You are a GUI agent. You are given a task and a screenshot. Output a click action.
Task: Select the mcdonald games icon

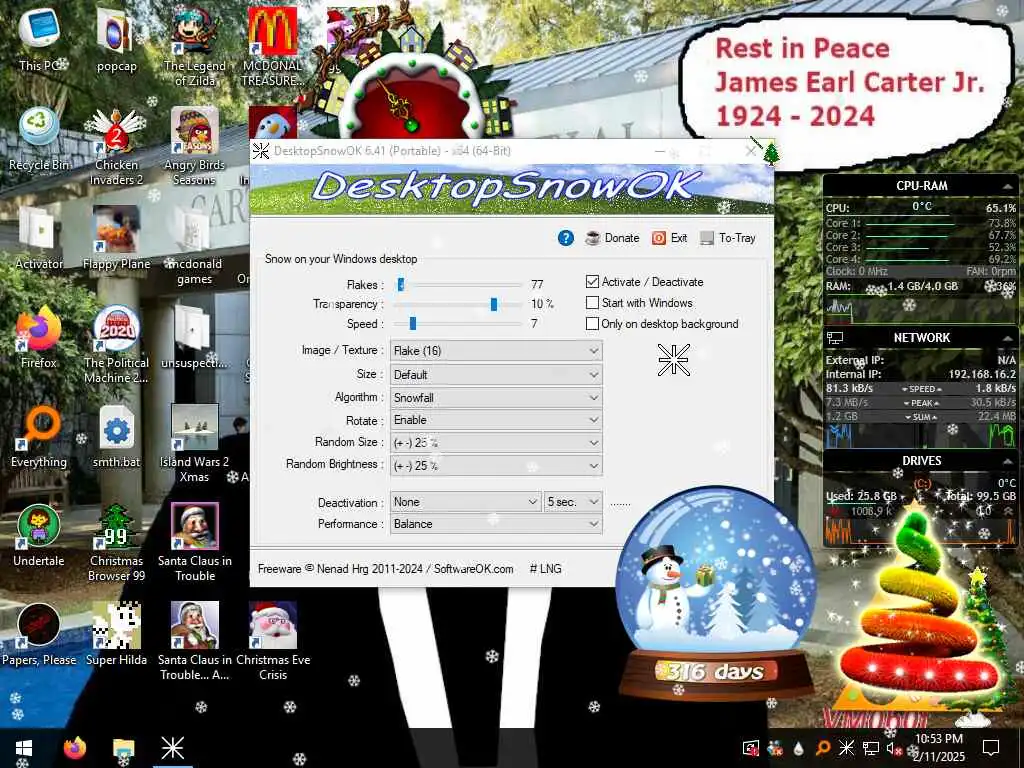[x=195, y=246]
